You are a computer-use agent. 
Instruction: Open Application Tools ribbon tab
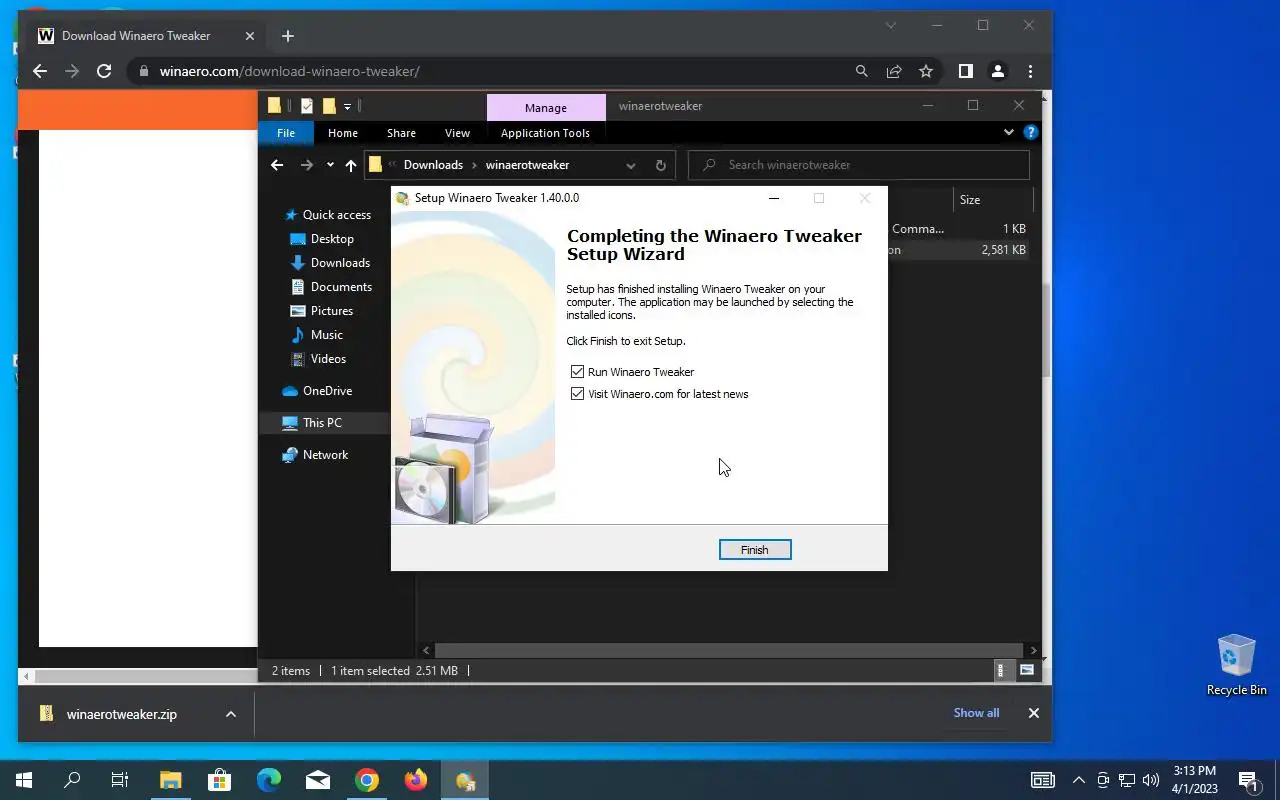click(545, 133)
